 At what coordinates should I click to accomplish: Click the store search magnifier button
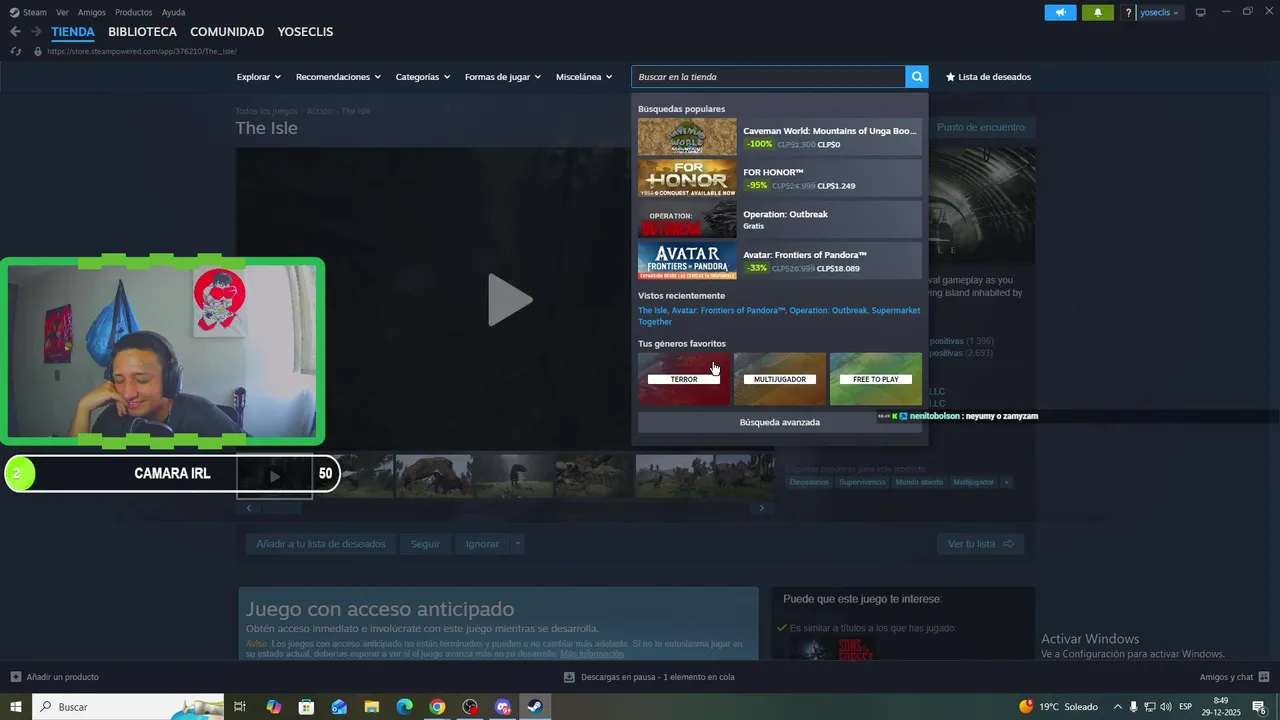point(917,77)
